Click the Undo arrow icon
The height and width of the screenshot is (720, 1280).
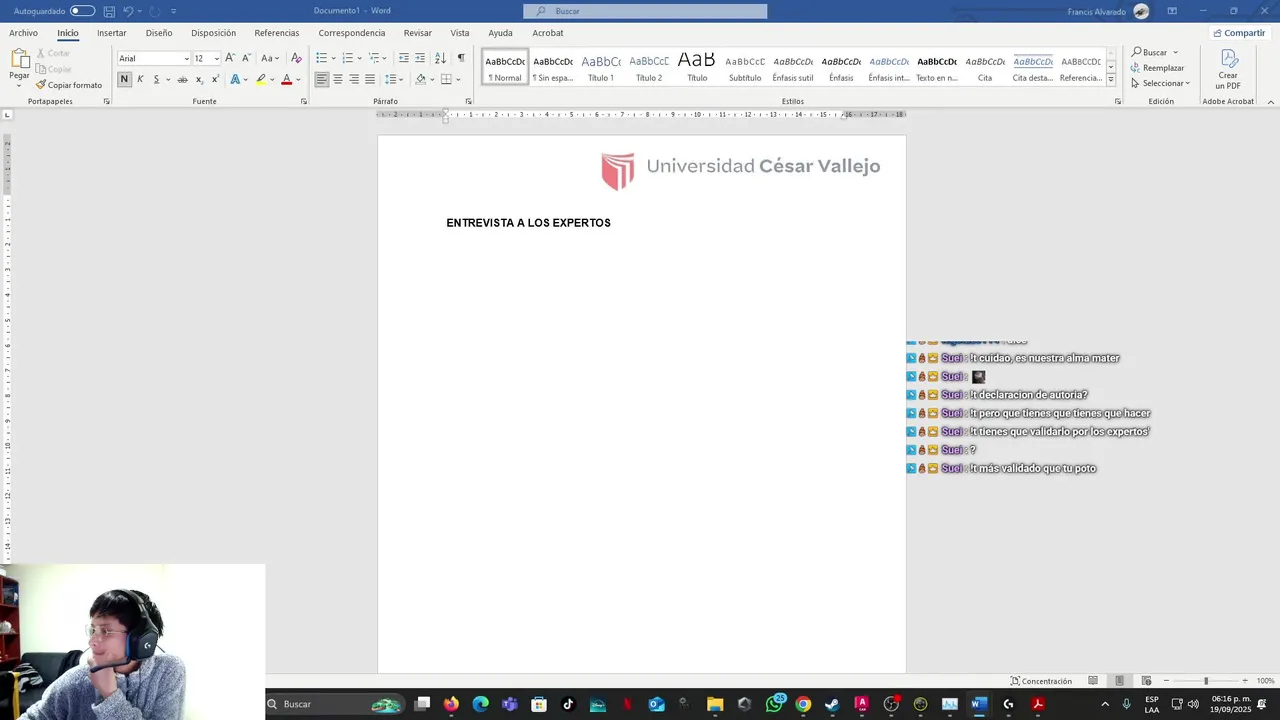128,11
